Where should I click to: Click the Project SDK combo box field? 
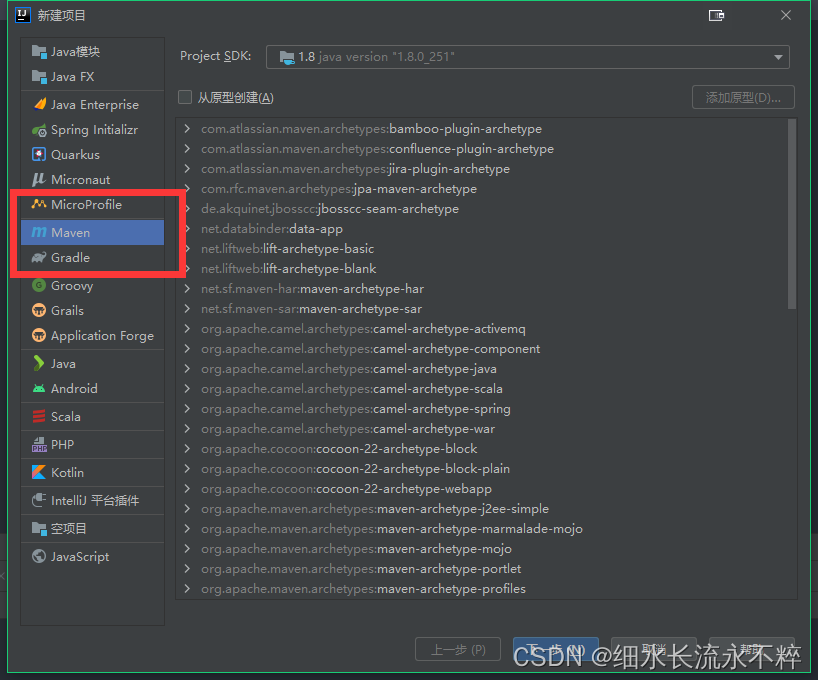click(x=527, y=57)
